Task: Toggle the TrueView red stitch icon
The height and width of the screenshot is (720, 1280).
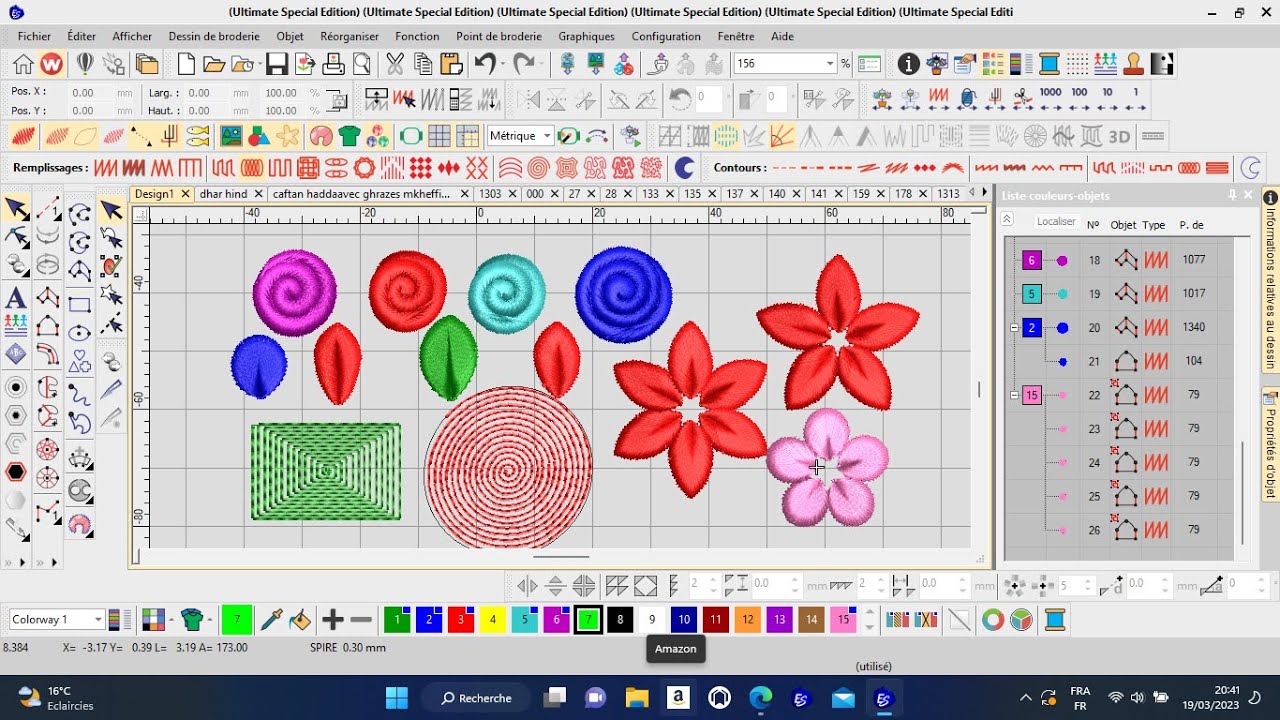Action: pyautogui.click(x=22, y=136)
